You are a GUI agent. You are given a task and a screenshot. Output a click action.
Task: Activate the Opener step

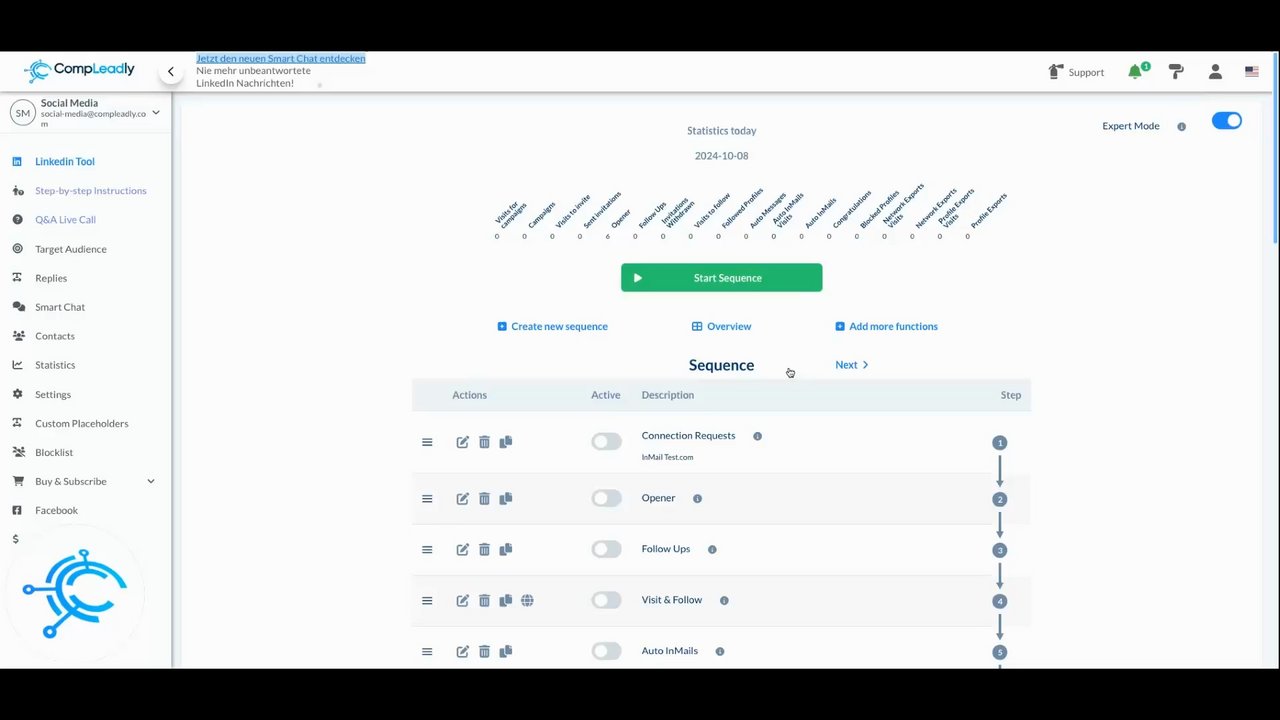click(606, 498)
